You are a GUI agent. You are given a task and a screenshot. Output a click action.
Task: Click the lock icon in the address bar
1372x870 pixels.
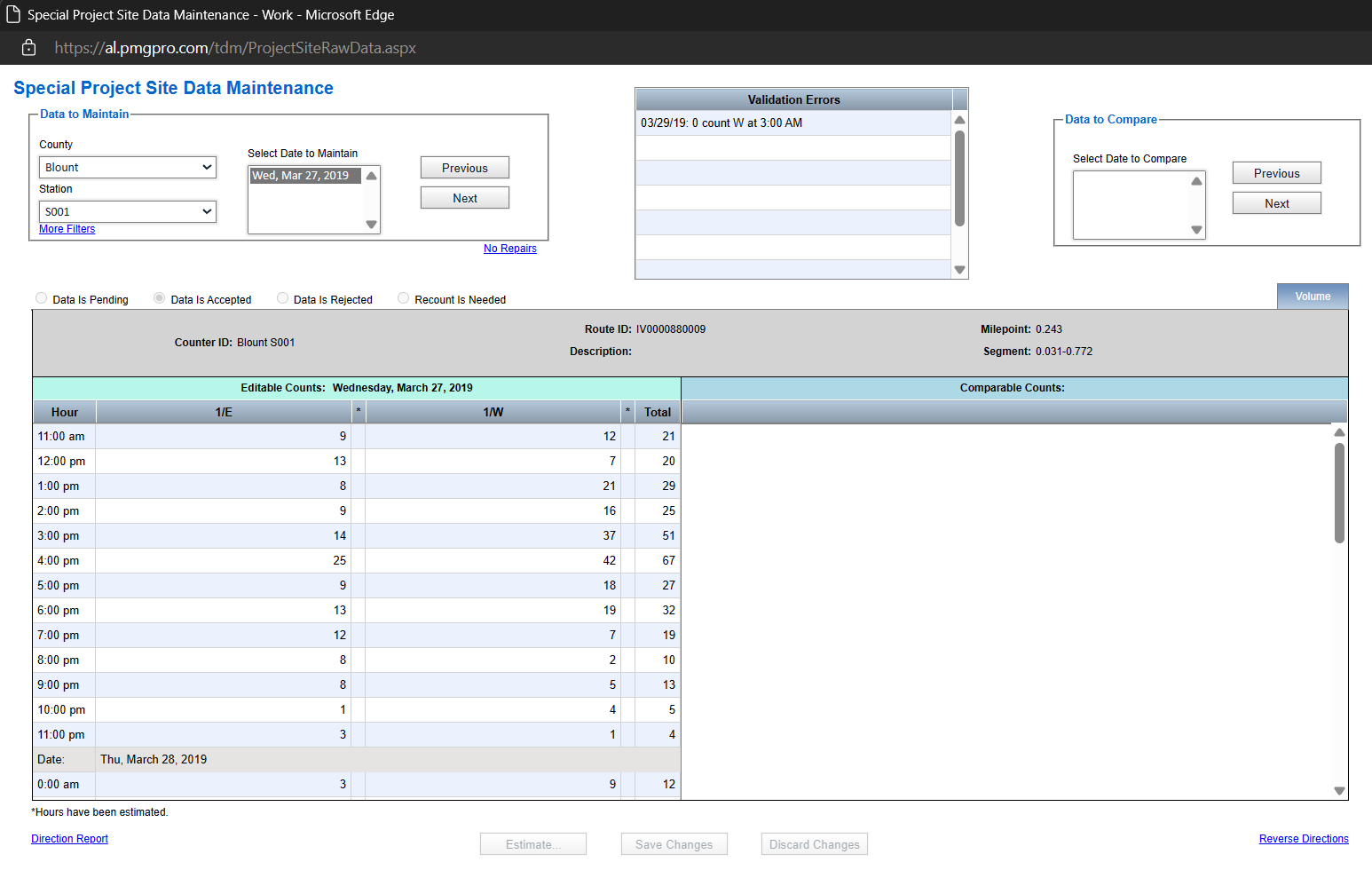(x=28, y=47)
